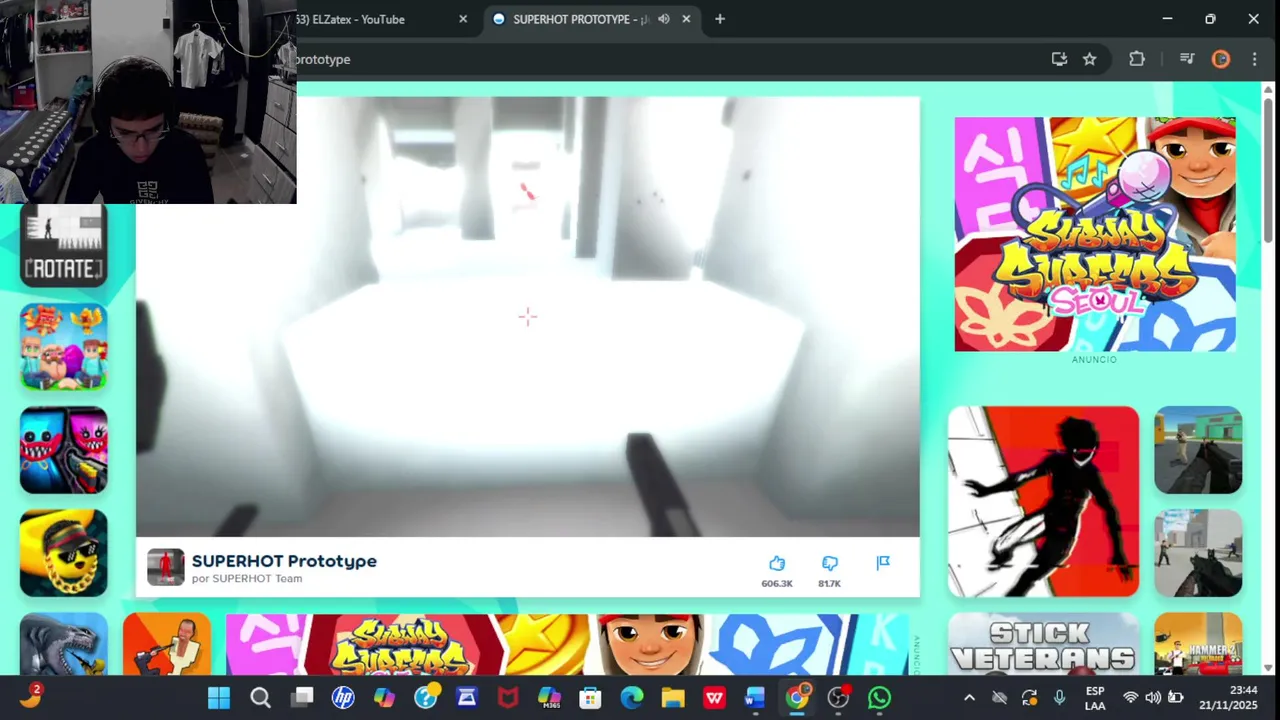Image resolution: width=1280 pixels, height=720 pixels.
Task: Open the upper first-person shooter game thumbnail
Action: point(1198,450)
